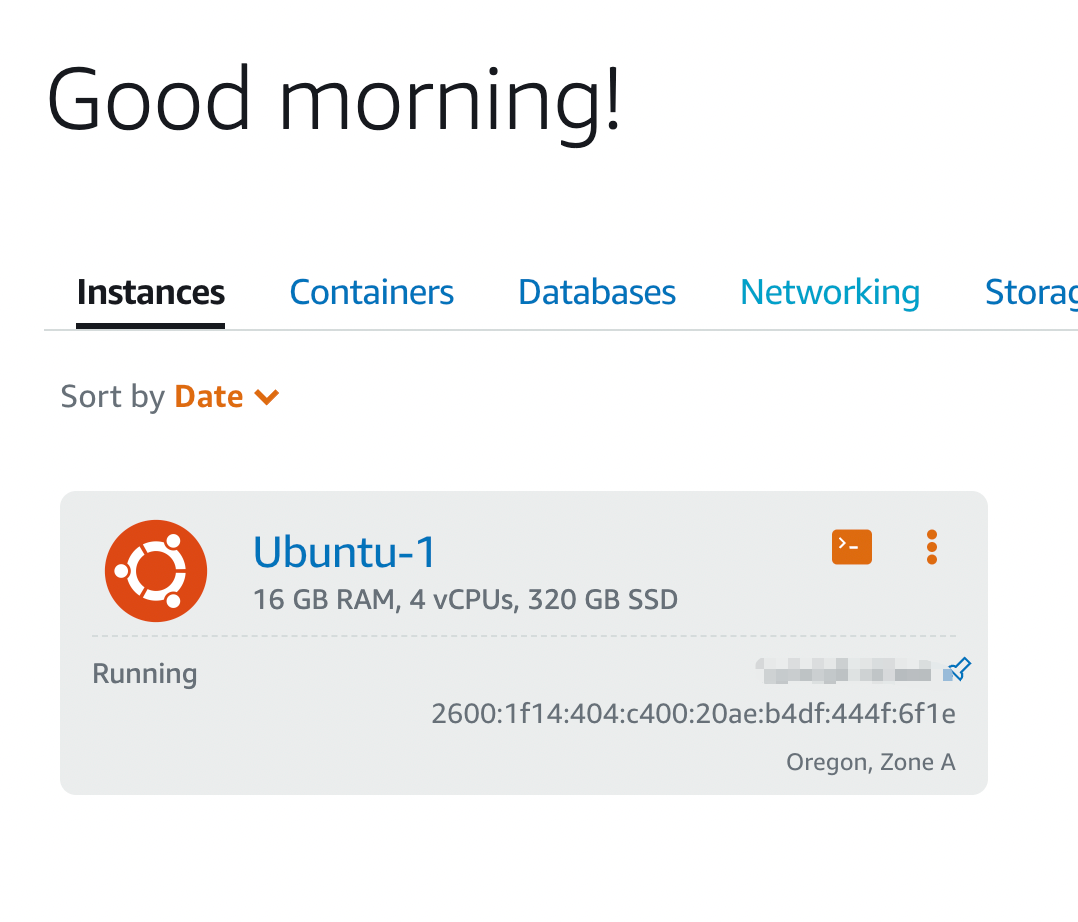This screenshot has height=922, width=1078.
Task: Switch to the Containers tab
Action: [x=371, y=293]
